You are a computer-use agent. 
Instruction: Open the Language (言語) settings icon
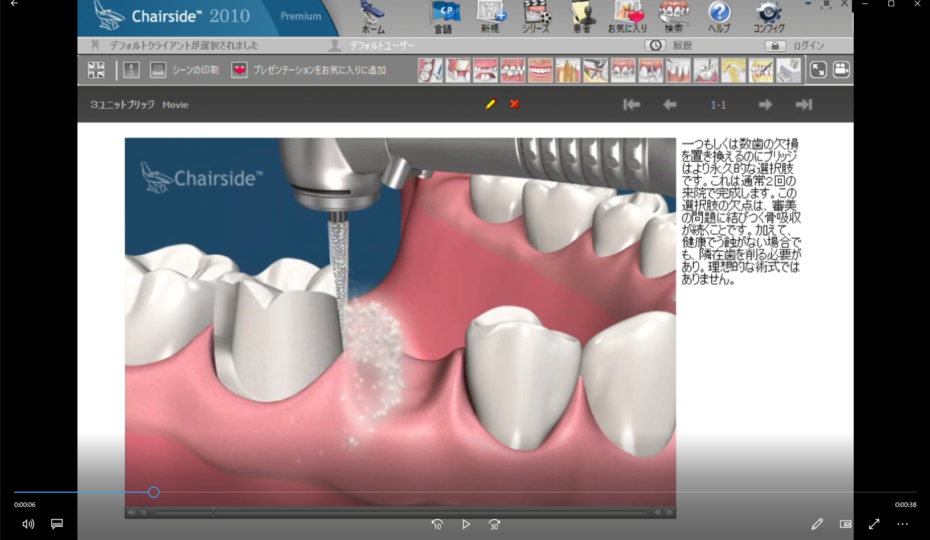coord(444,17)
